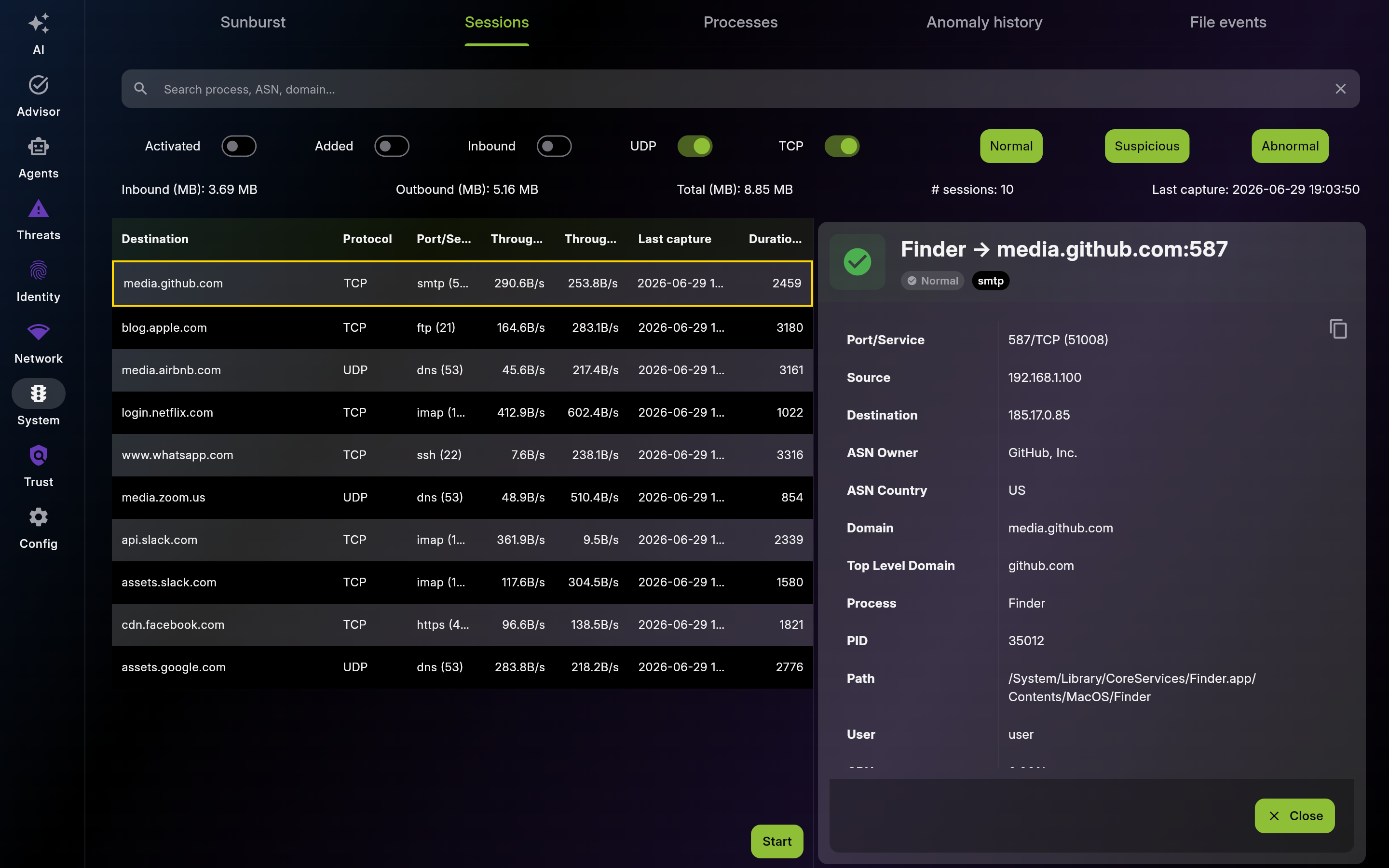Viewport: 1389px width, 868px height.
Task: Toggle the Activated switch
Action: click(239, 147)
